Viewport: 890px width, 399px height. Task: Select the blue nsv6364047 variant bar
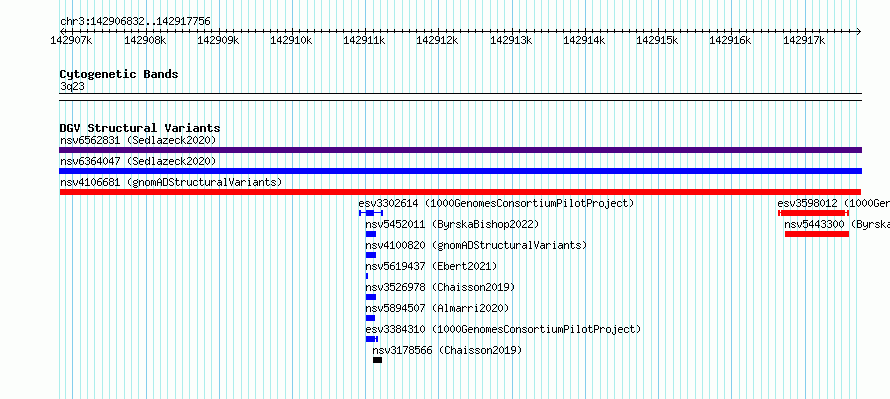tap(460, 171)
